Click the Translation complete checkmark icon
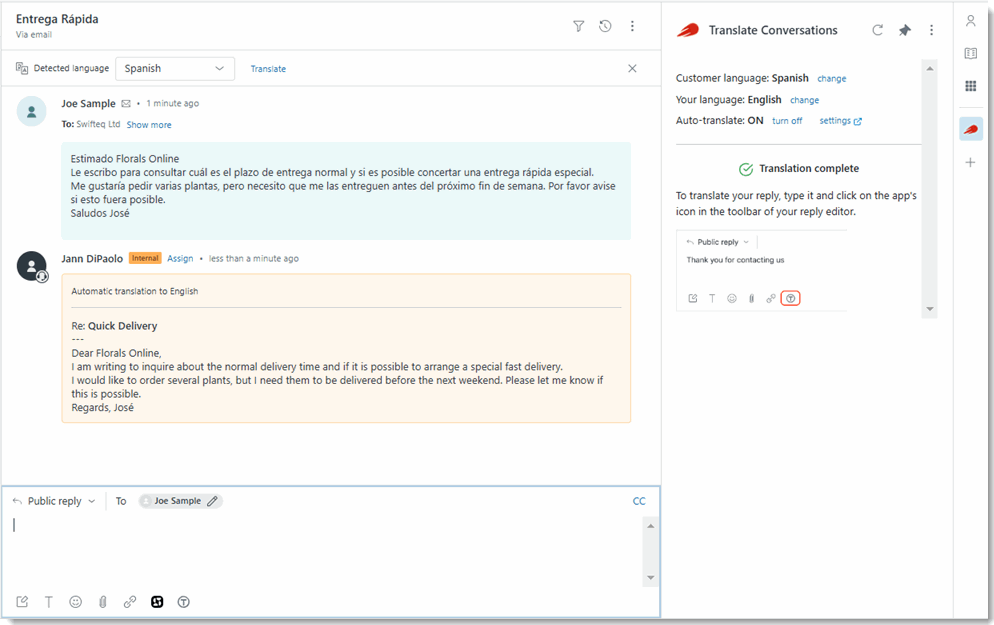Image resolution: width=994 pixels, height=625 pixels. 746,169
